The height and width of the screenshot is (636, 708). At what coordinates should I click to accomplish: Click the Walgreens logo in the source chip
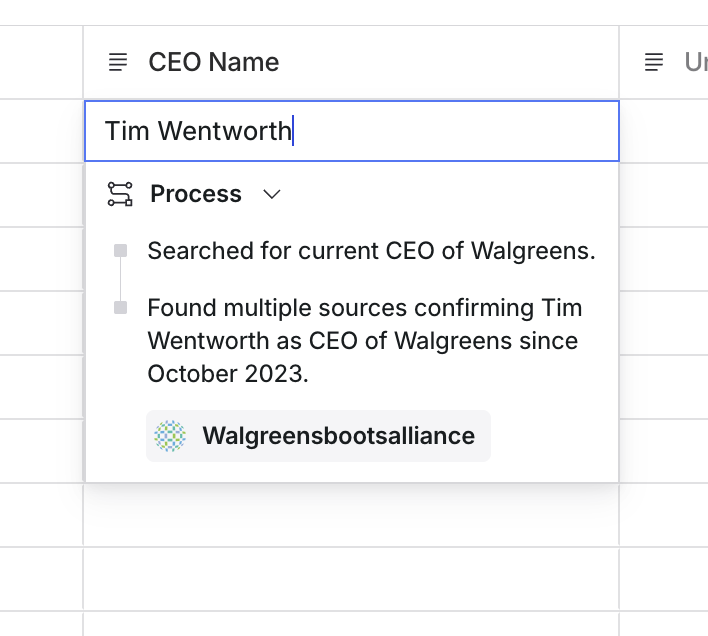[171, 436]
